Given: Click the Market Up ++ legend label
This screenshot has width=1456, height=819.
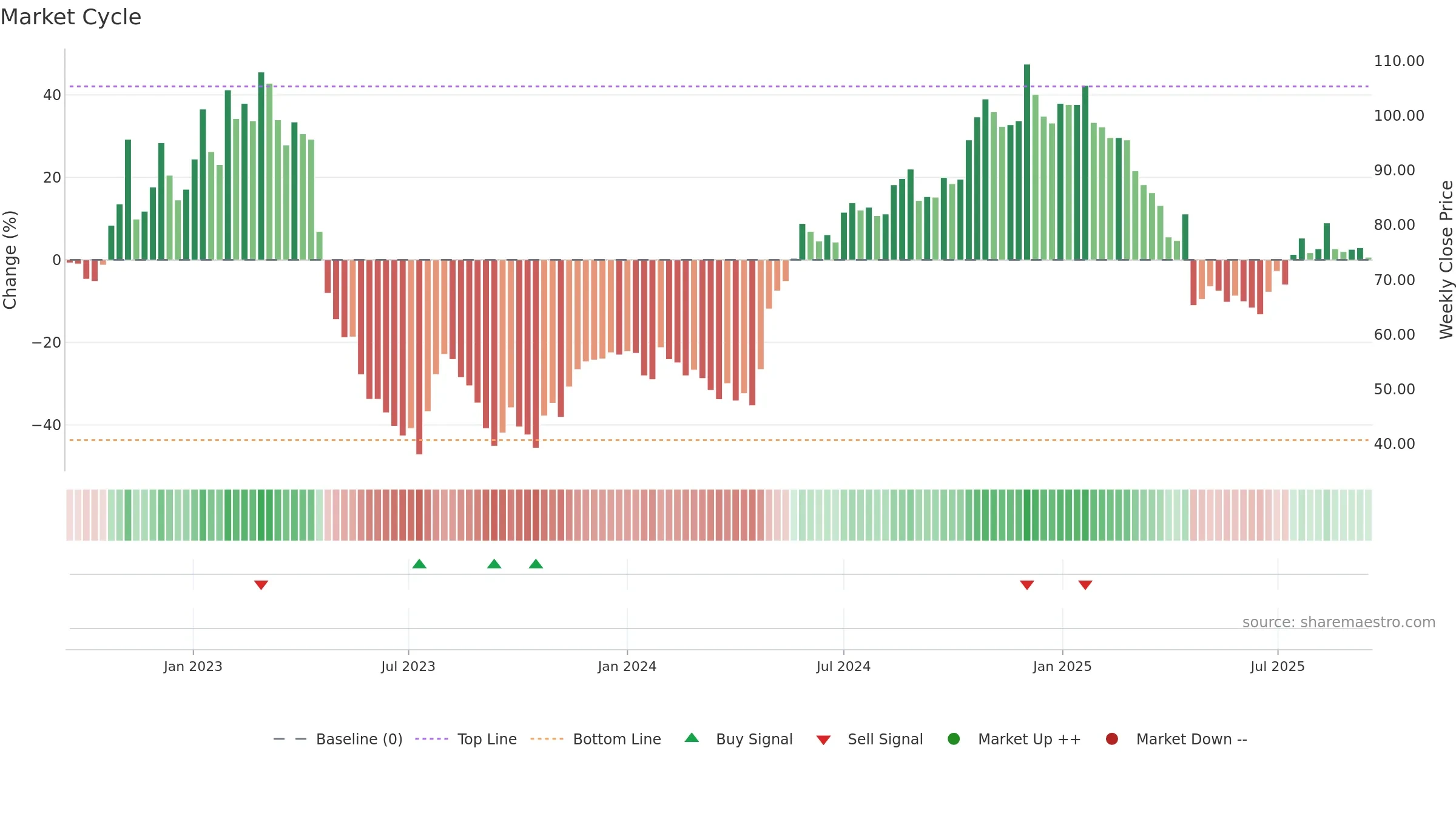Looking at the screenshot, I should tap(1030, 739).
